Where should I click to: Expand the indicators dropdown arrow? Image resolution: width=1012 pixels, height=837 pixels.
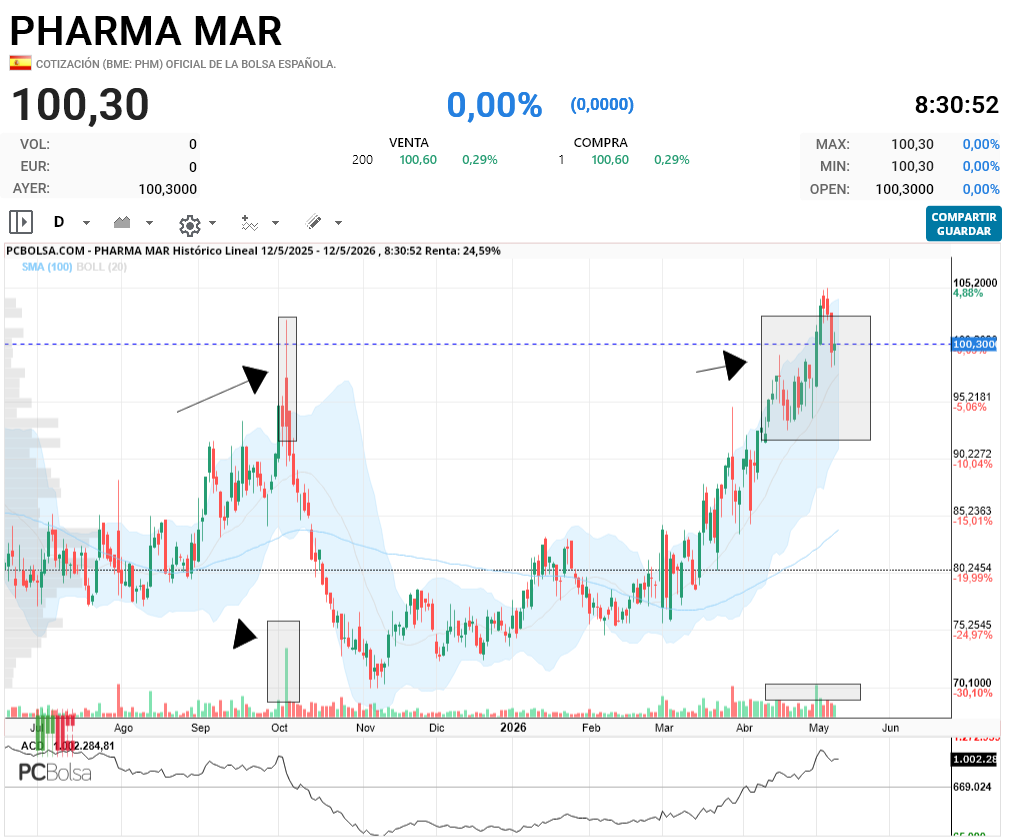[x=276, y=223]
